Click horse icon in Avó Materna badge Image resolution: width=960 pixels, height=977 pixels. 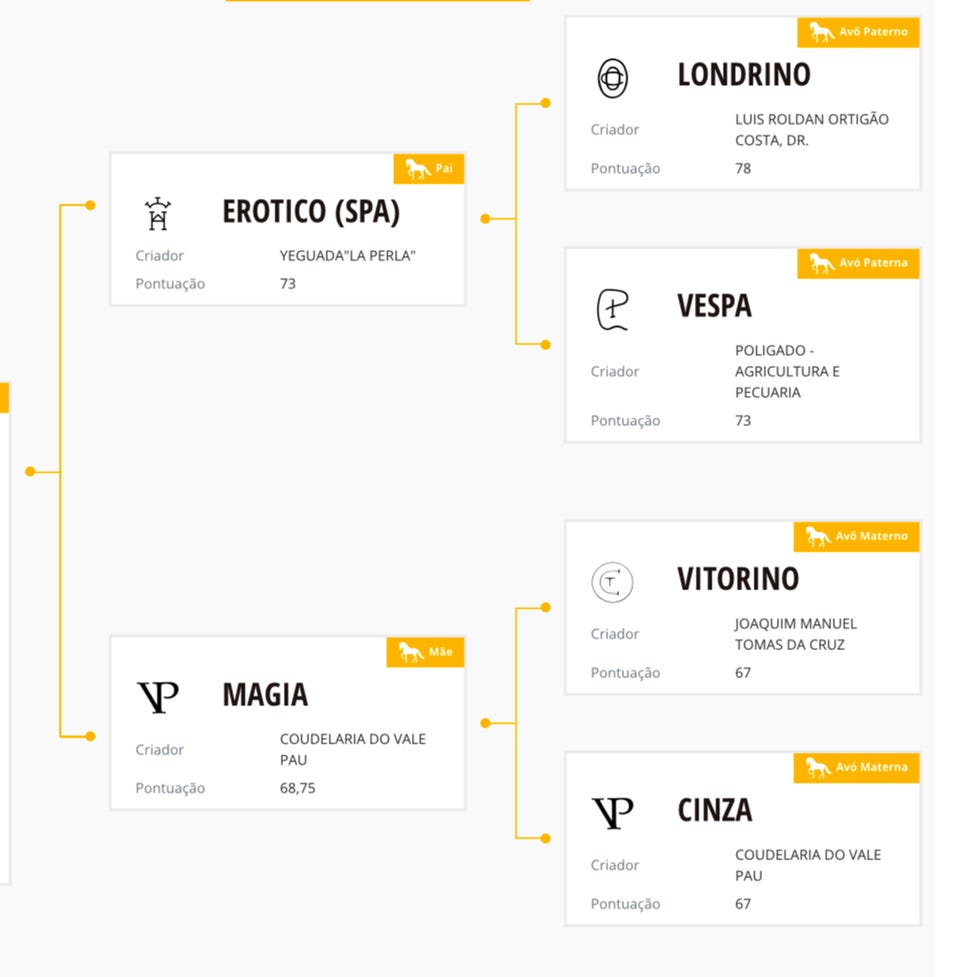click(x=817, y=767)
